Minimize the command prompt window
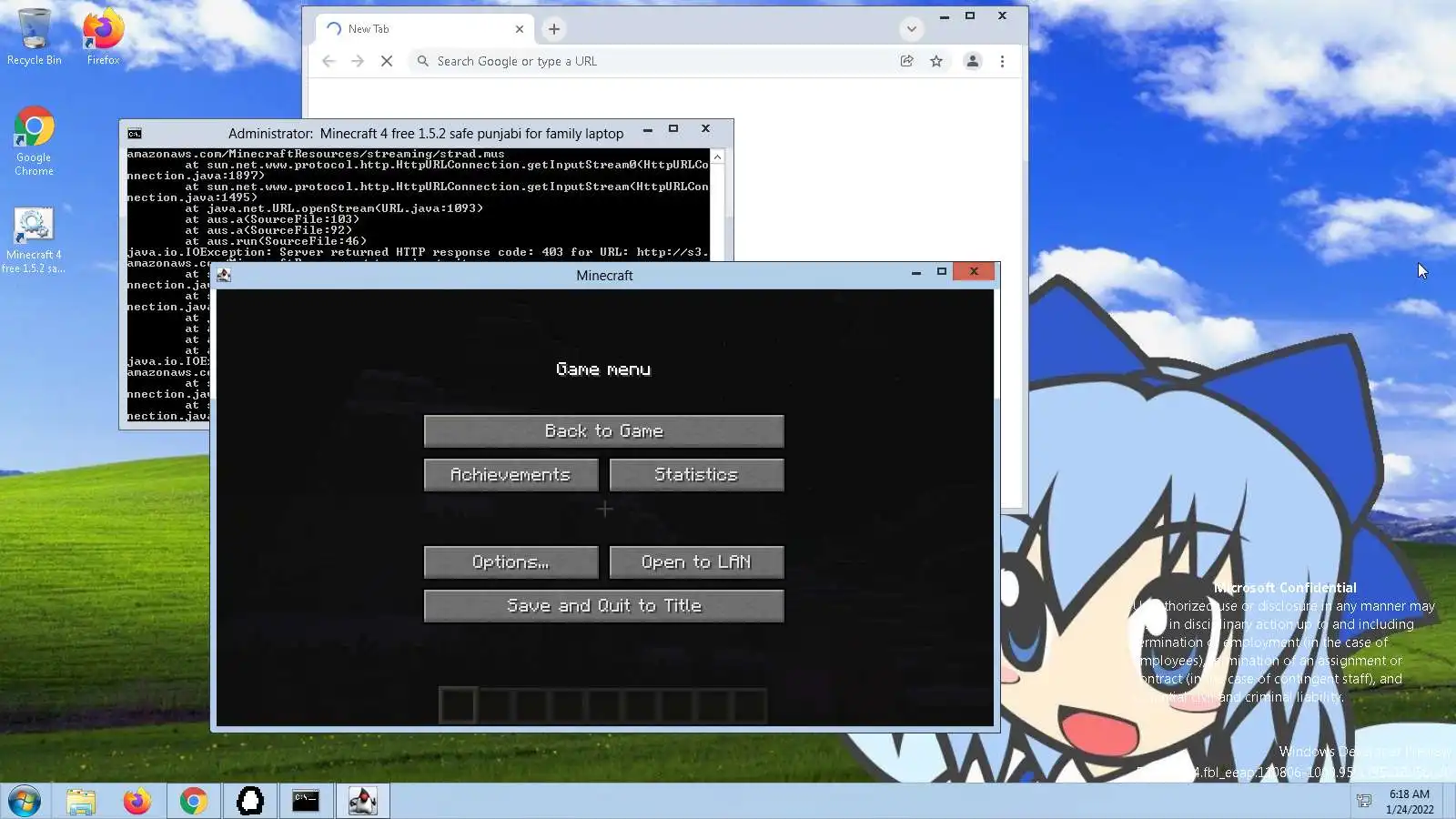This screenshot has height=819, width=1456. coord(647,130)
